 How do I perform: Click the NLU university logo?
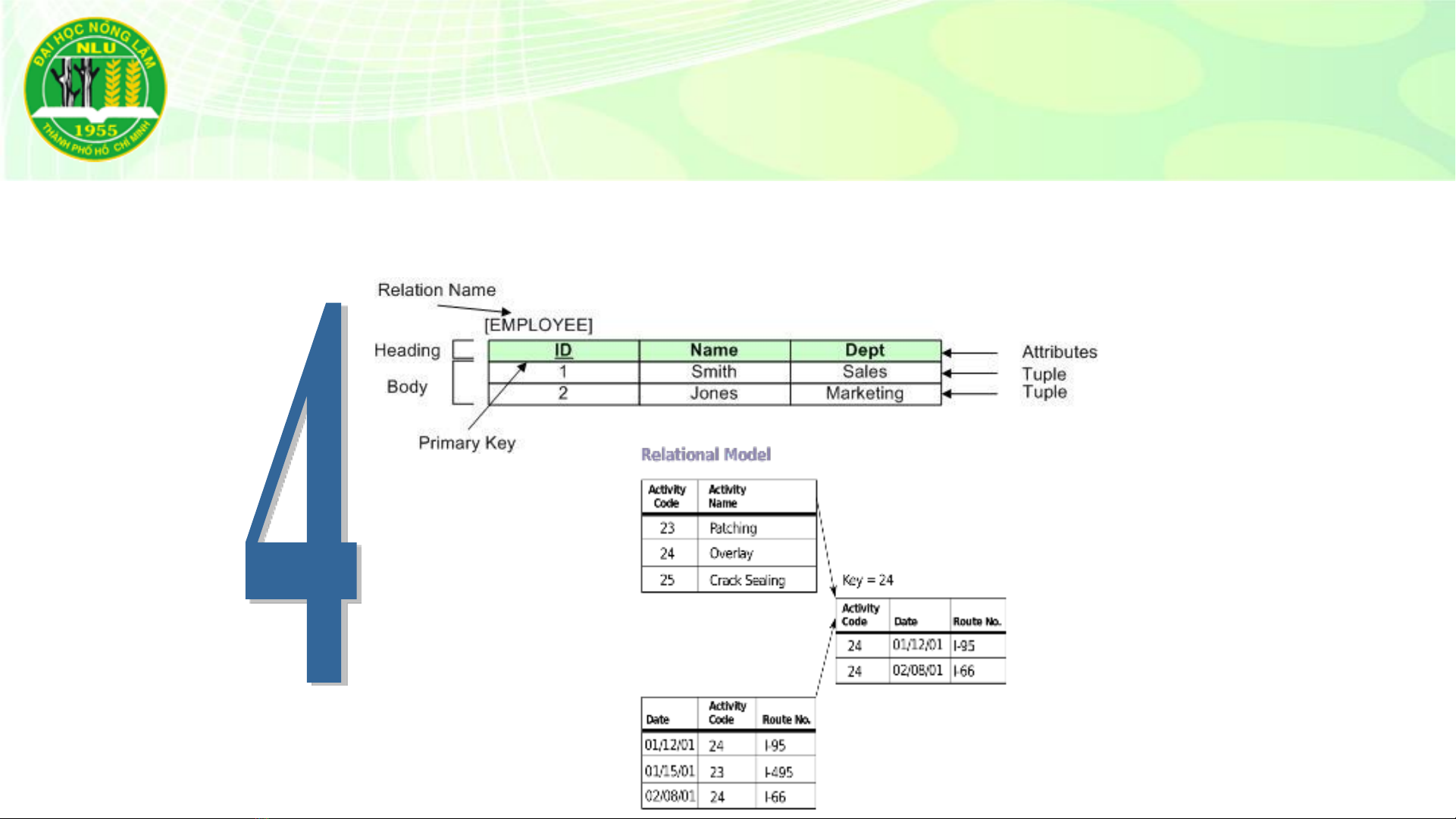point(96,89)
